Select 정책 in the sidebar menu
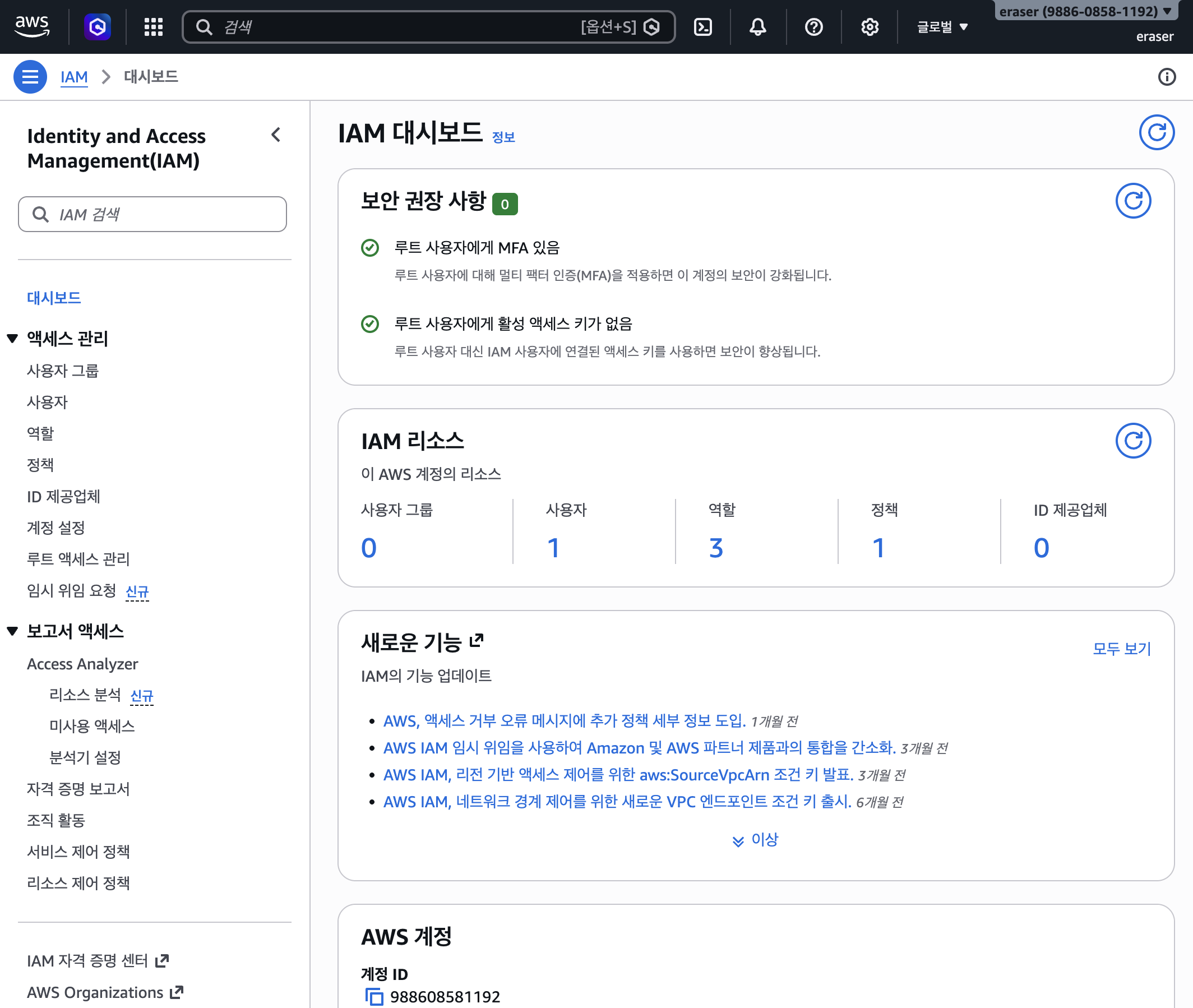 pos(40,465)
